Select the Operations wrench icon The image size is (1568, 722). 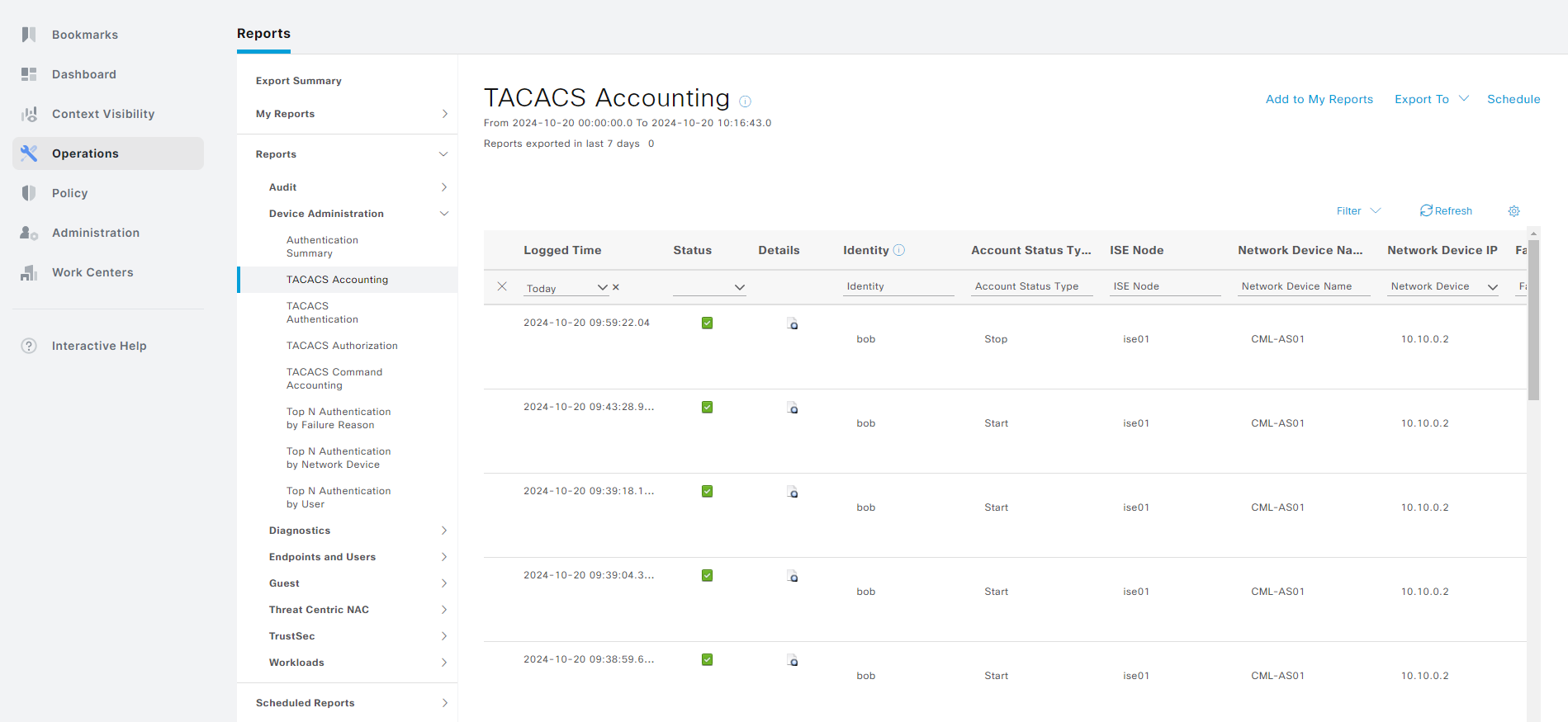pyautogui.click(x=29, y=153)
